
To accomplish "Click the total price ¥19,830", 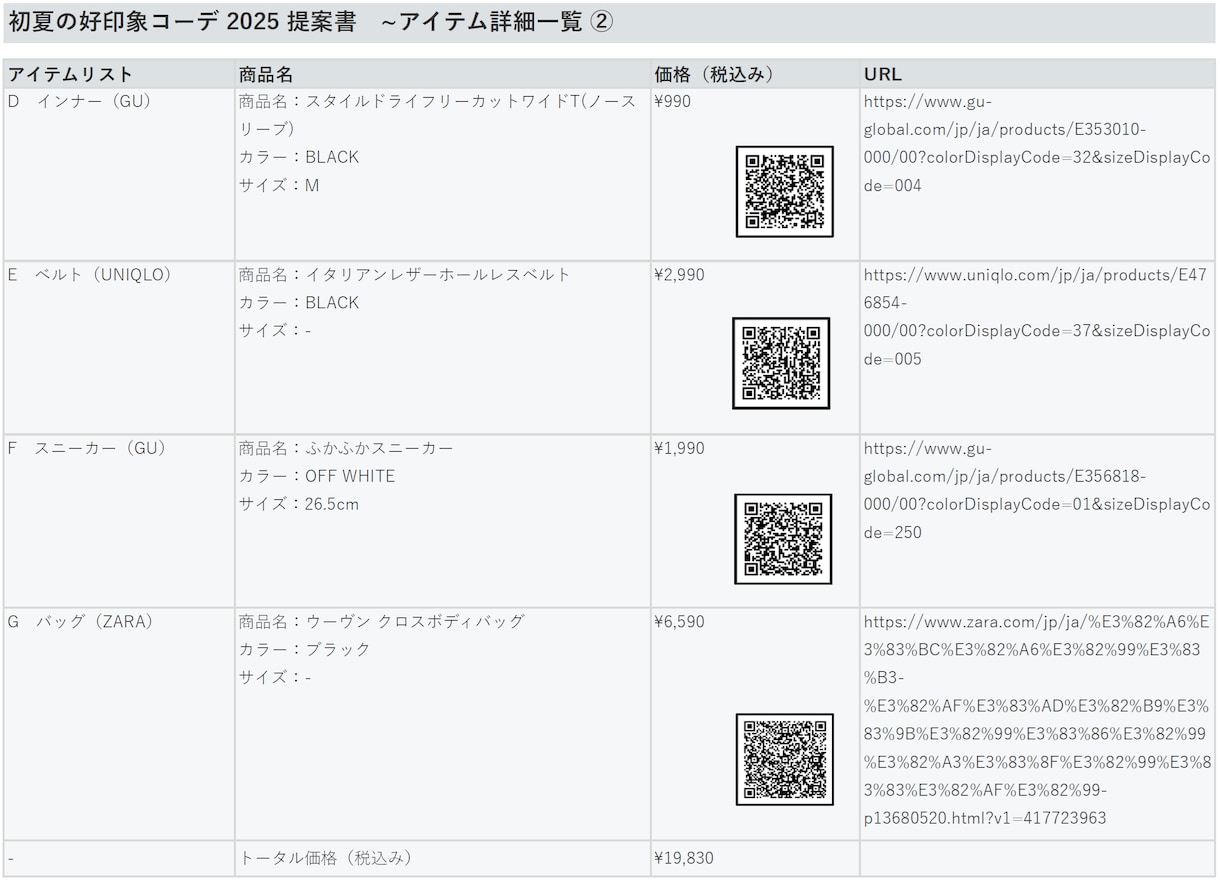I will click(x=684, y=858).
